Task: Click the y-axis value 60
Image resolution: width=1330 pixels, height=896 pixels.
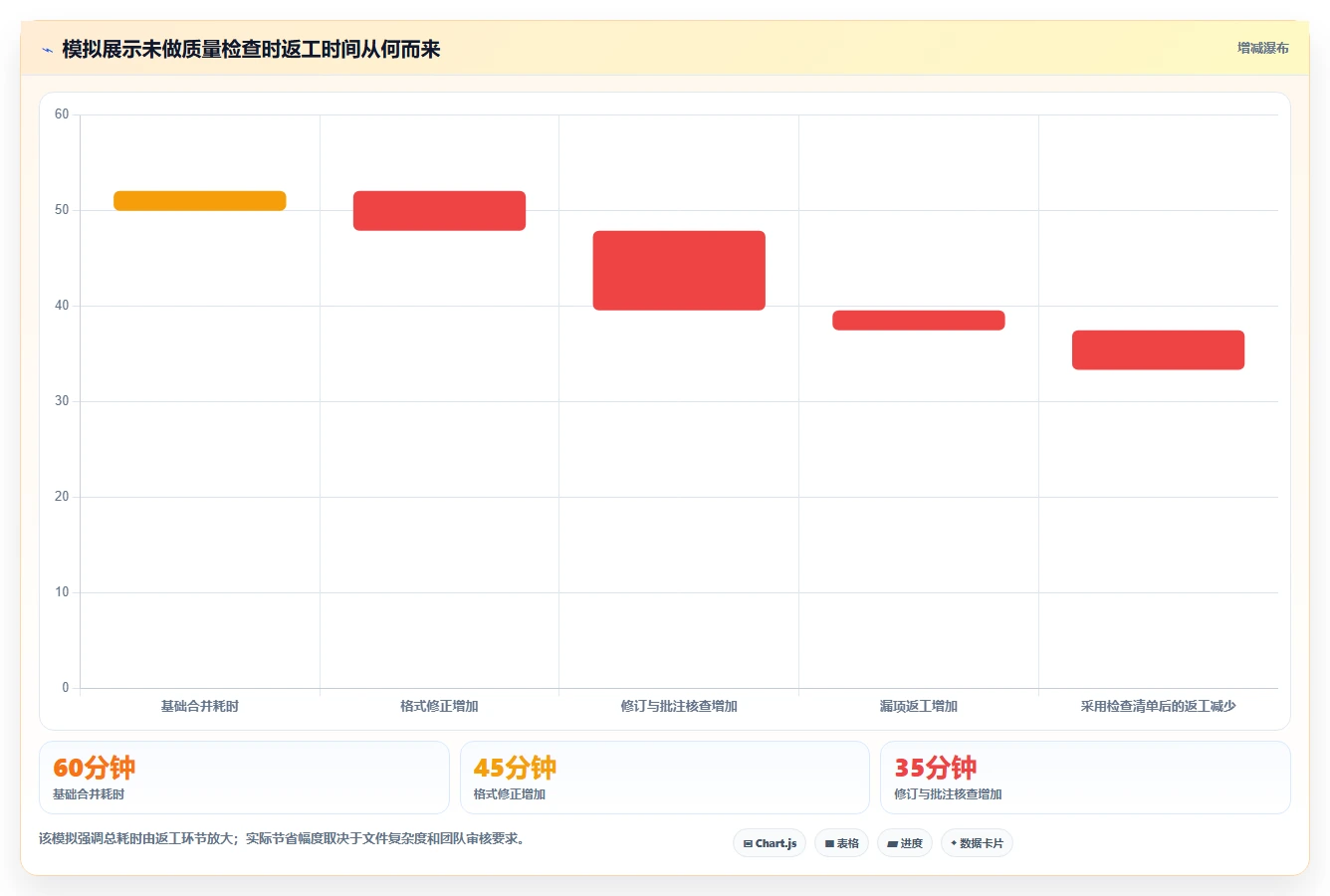Action: pos(62,114)
